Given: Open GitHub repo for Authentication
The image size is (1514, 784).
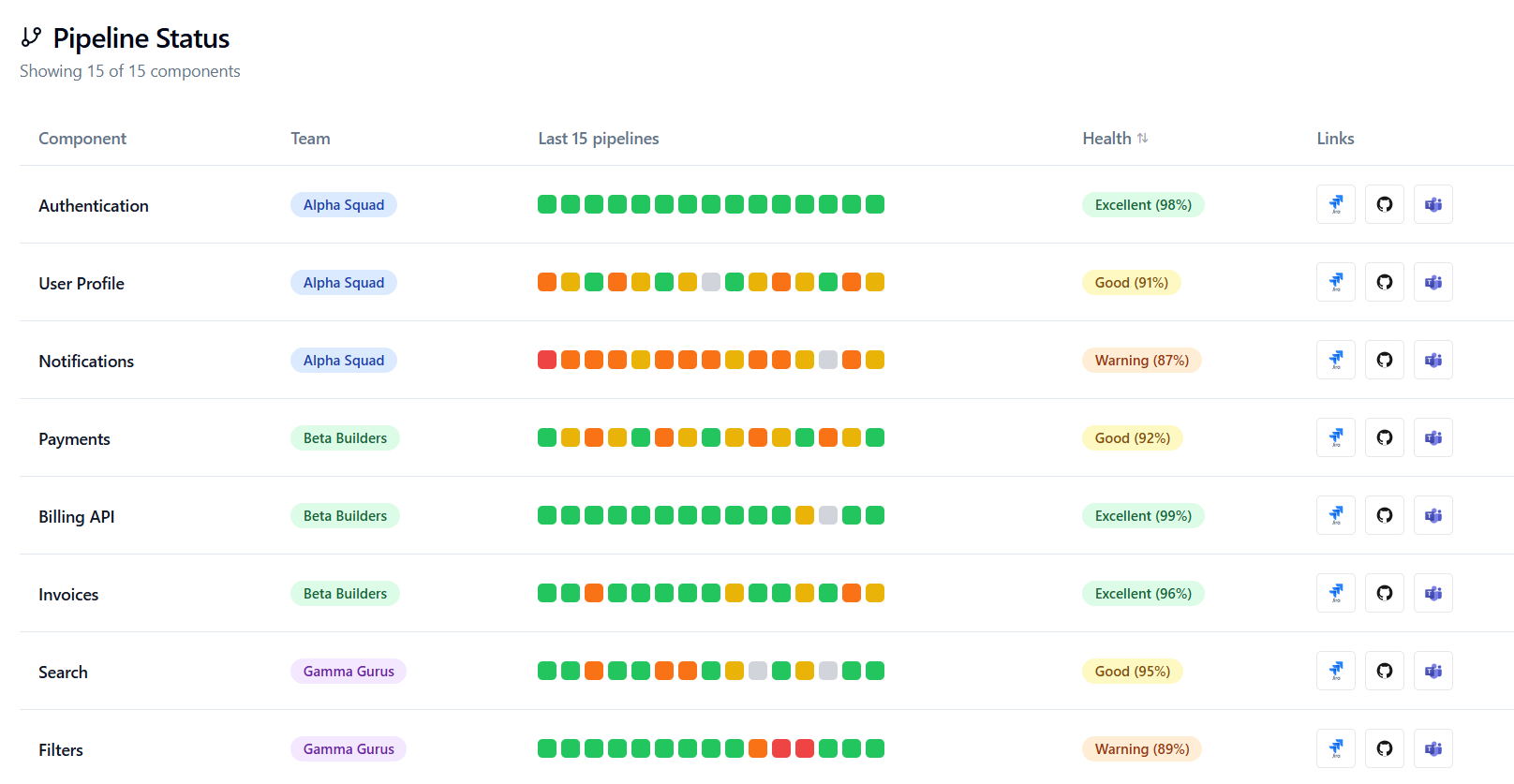Looking at the screenshot, I should click(x=1385, y=204).
